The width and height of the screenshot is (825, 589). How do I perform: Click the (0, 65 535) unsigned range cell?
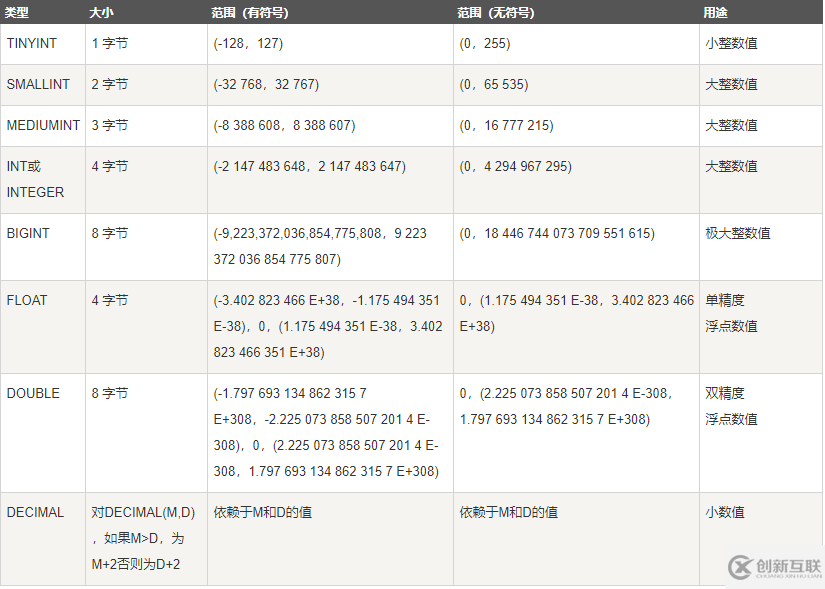(494, 85)
